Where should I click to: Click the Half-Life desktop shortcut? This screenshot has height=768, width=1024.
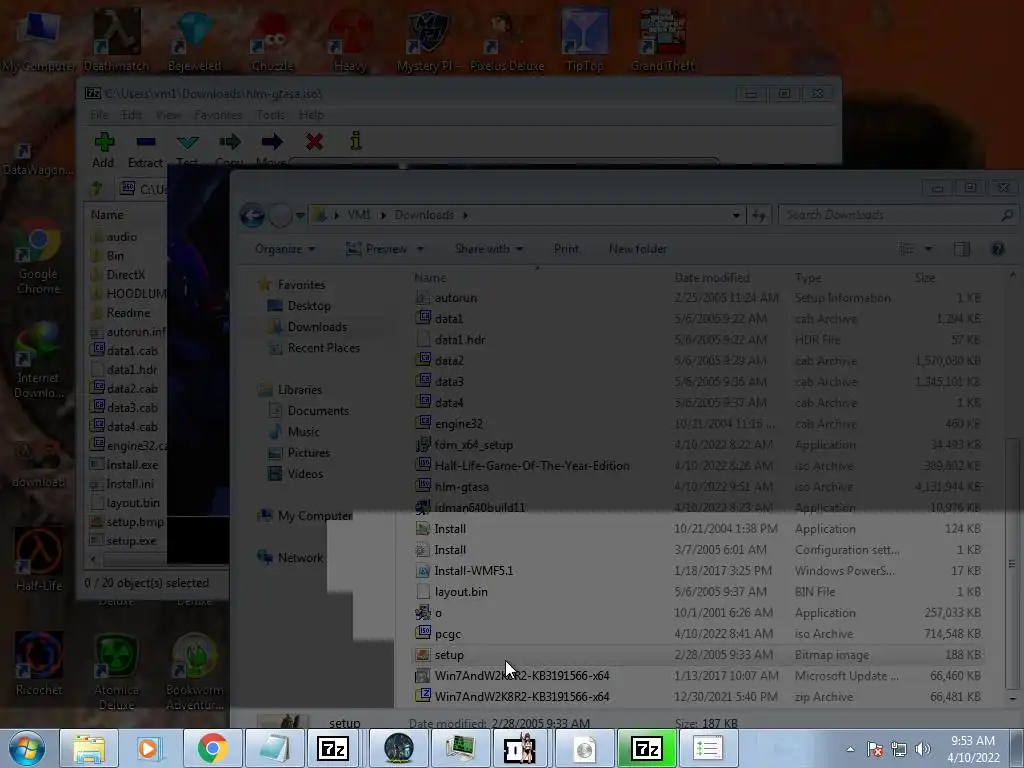coord(39,560)
